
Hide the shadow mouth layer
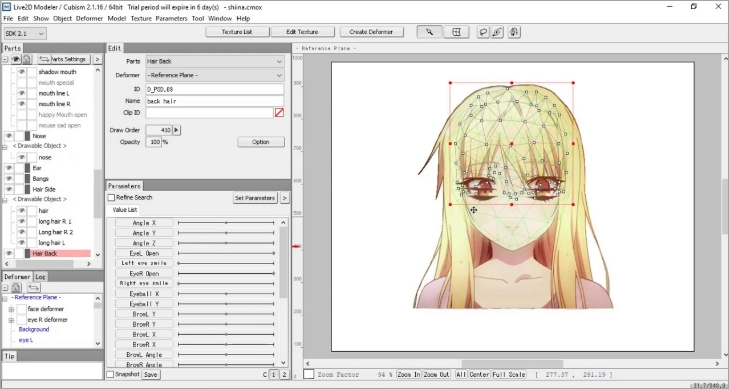click(21, 72)
